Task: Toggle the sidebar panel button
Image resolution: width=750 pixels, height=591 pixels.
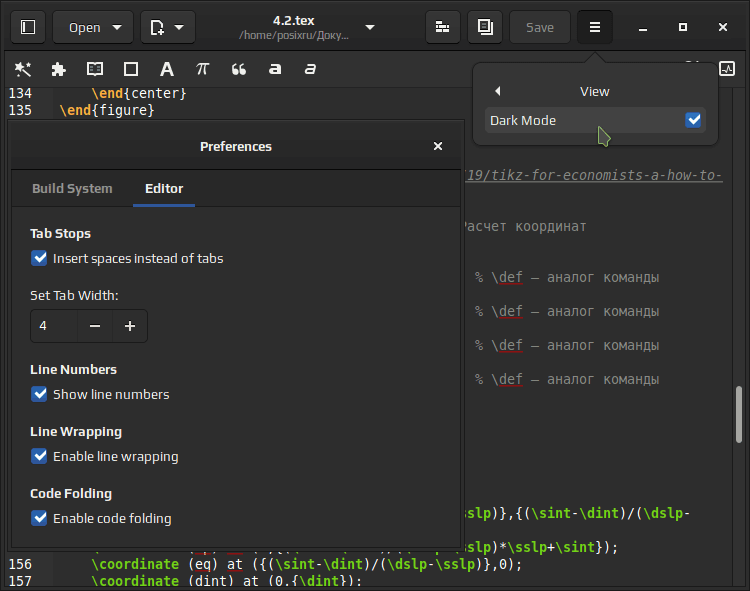Action: click(28, 27)
